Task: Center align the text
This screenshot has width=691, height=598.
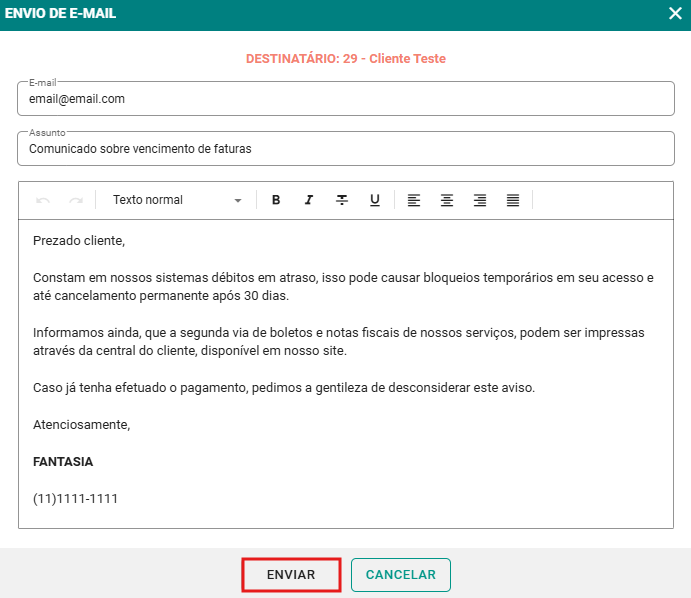Action: (x=447, y=200)
